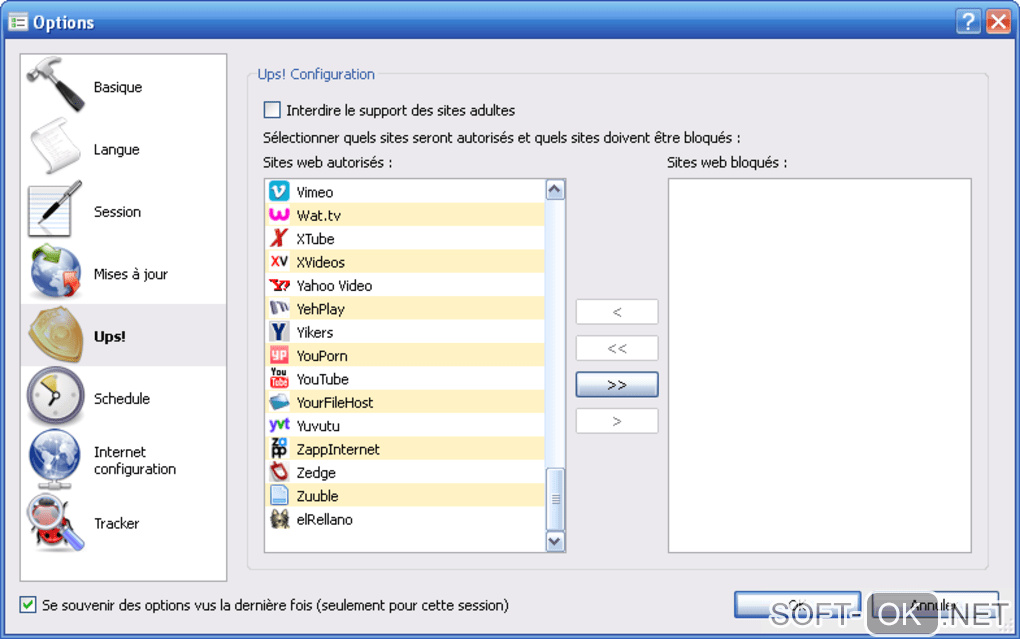Open the Schedule clock icon
The width and height of the screenshot is (1020, 639).
[x=55, y=397]
